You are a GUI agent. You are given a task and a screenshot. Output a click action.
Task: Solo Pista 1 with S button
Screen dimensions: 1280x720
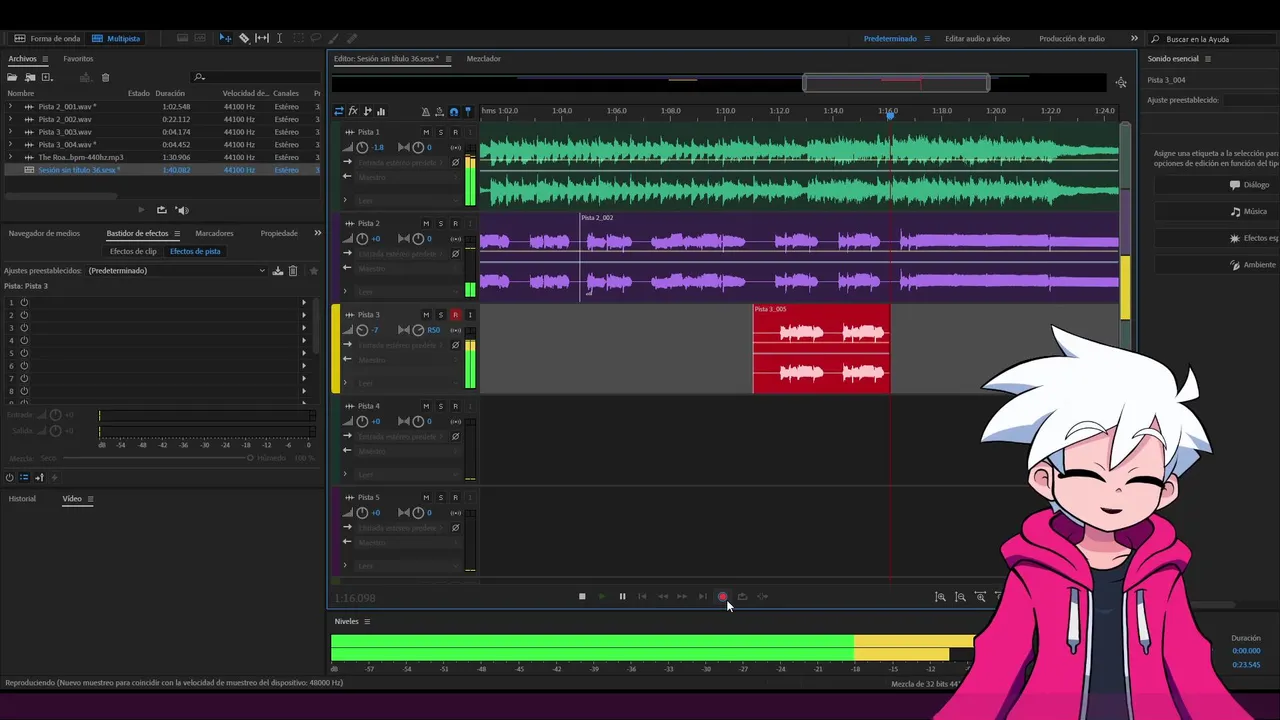click(440, 132)
